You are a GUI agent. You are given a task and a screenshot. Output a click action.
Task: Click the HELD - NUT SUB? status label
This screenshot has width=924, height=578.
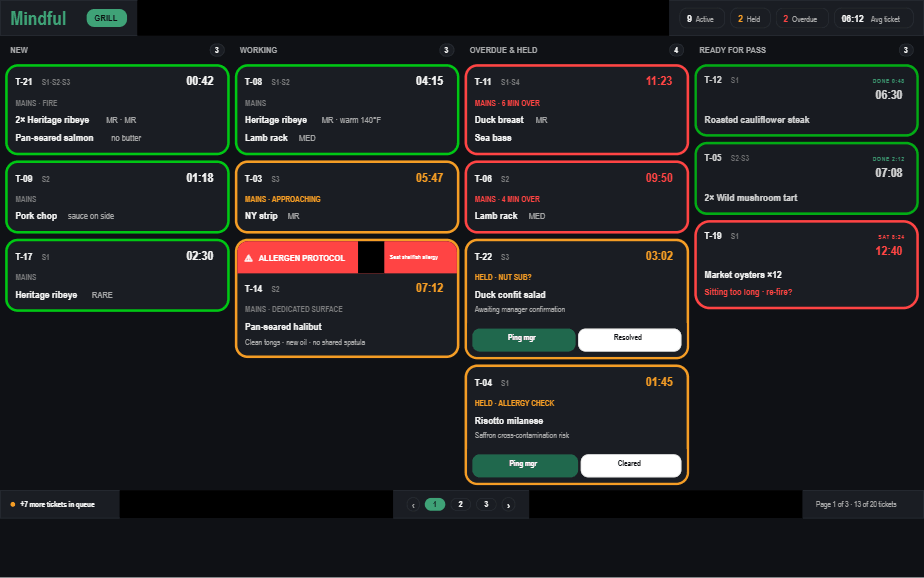503,278
